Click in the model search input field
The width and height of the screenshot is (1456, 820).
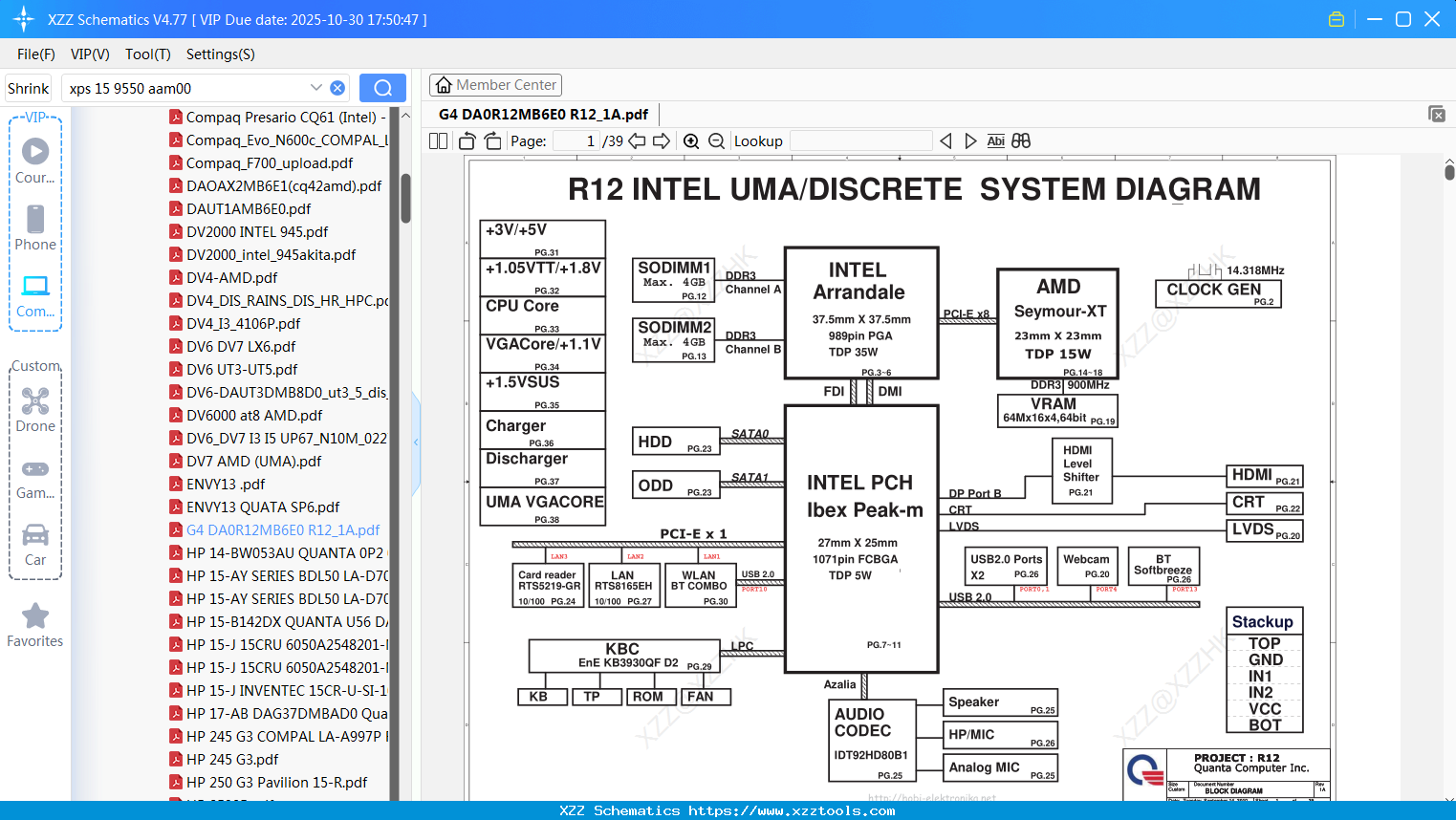(x=185, y=88)
